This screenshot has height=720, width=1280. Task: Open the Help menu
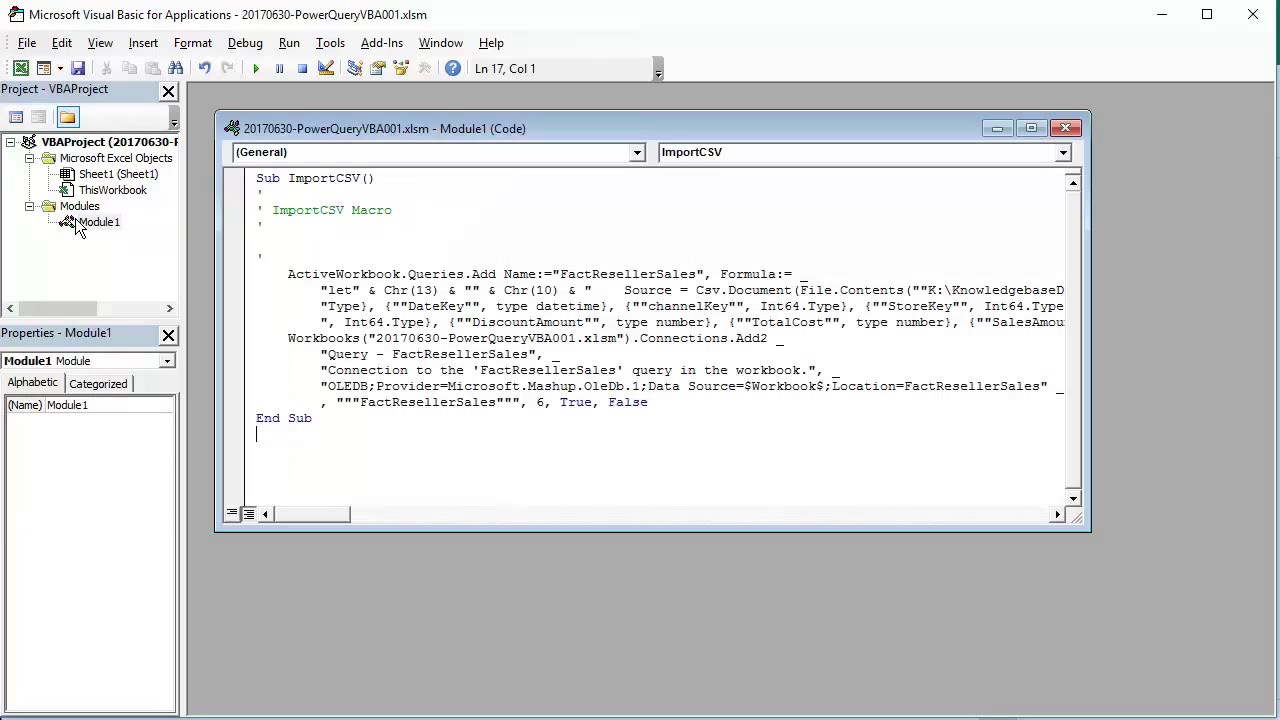pos(491,43)
